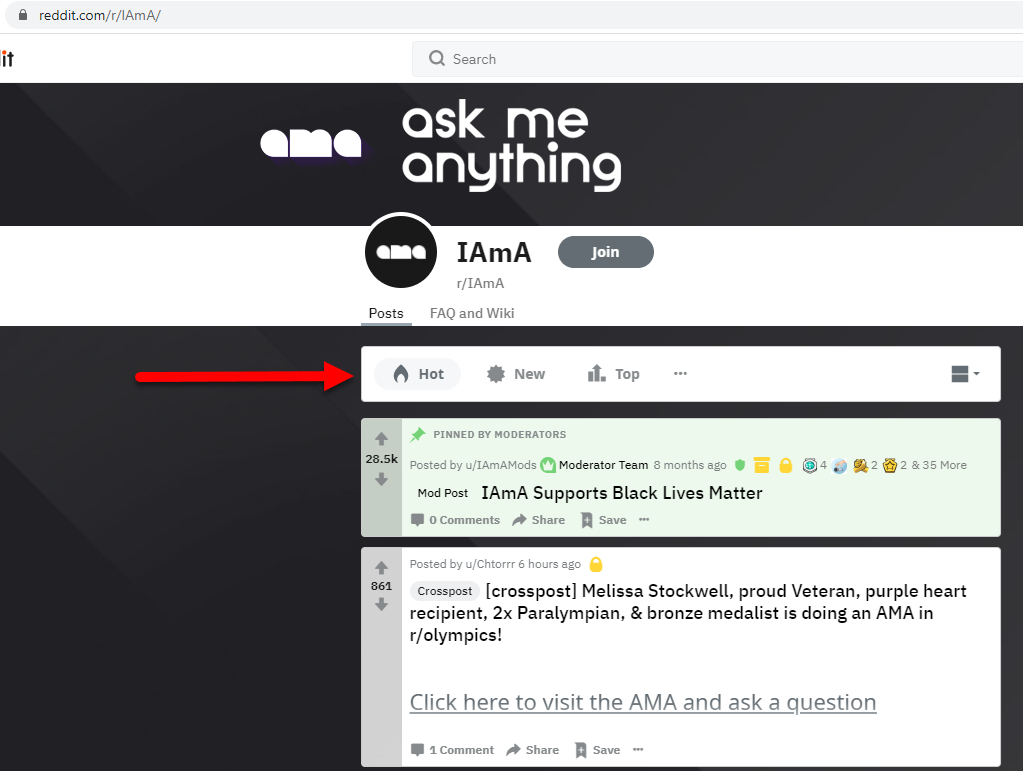
Task: Click the first award icon with count 4
Action: coord(810,465)
